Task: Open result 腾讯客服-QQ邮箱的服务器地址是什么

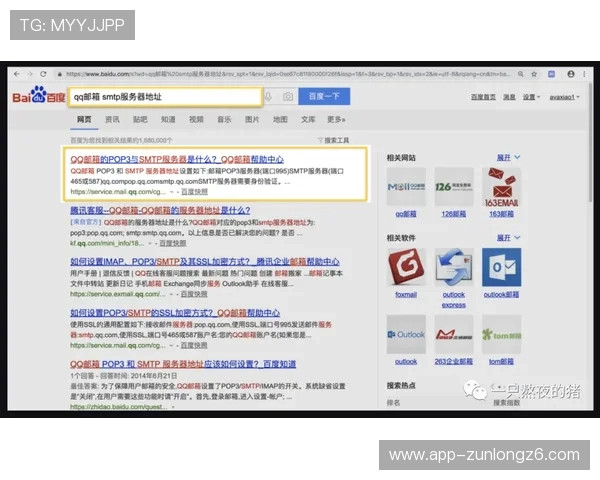Action: pyautogui.click(x=160, y=210)
